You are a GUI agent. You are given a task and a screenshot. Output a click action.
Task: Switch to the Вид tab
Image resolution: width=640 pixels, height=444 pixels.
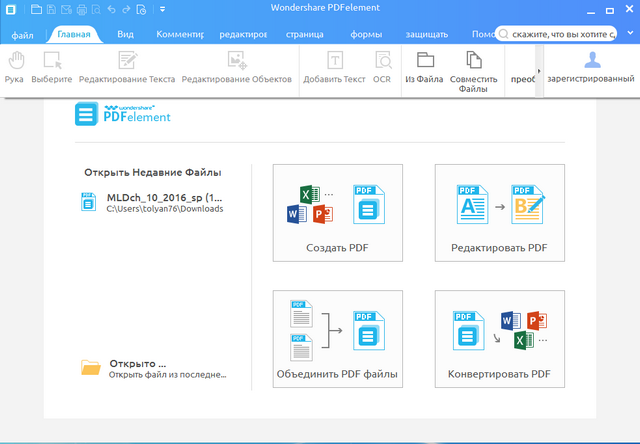tap(126, 34)
